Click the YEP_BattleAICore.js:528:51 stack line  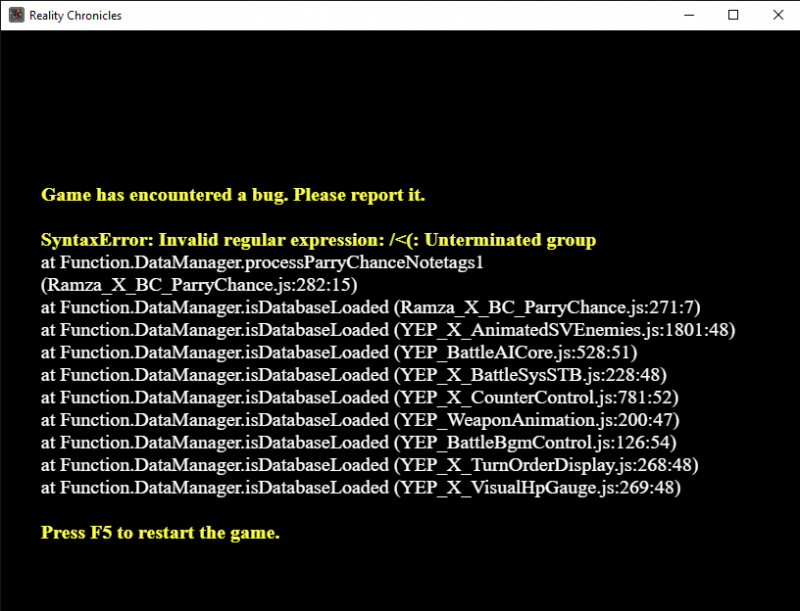click(x=339, y=352)
